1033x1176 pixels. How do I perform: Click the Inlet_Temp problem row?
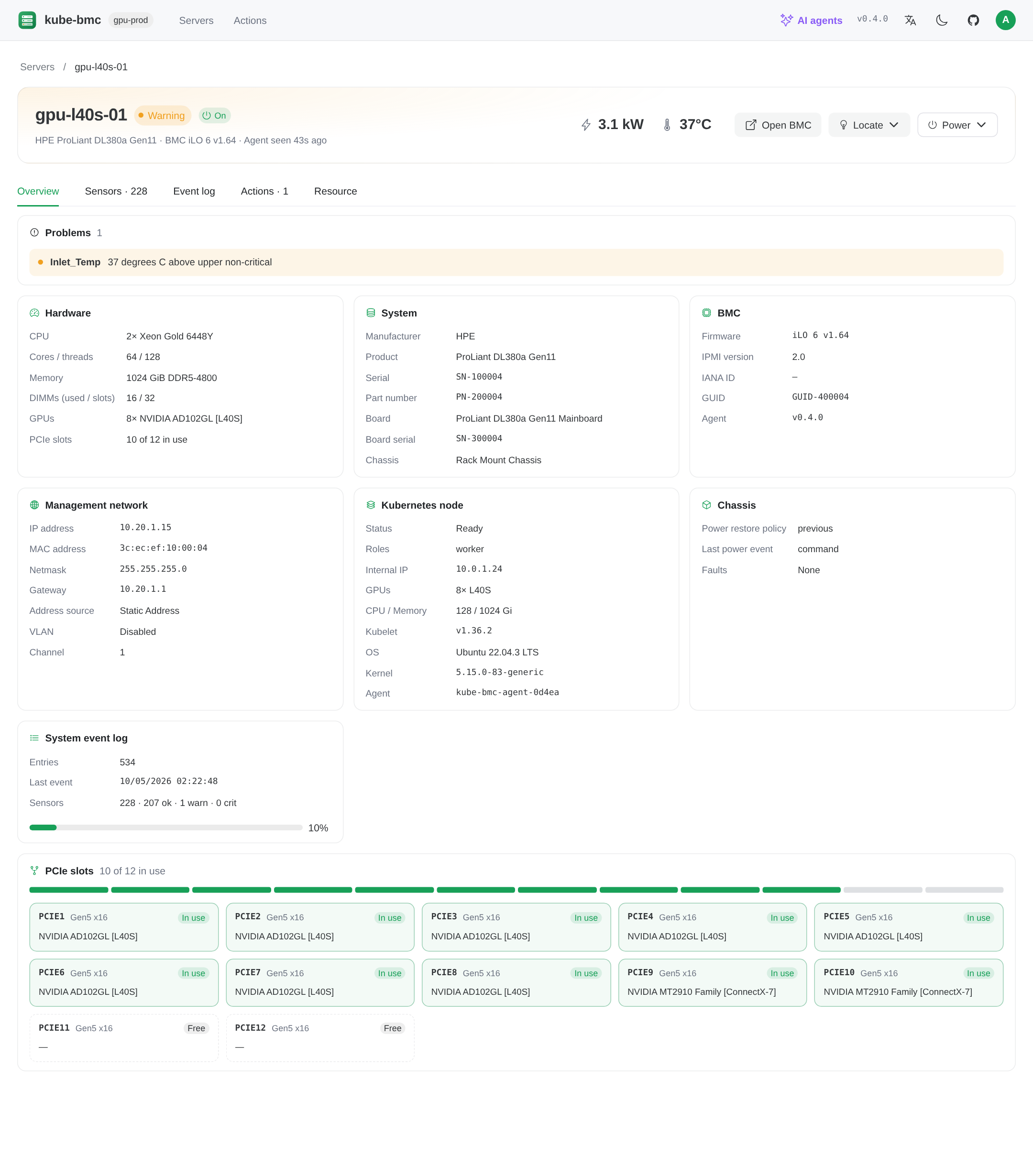click(516, 262)
